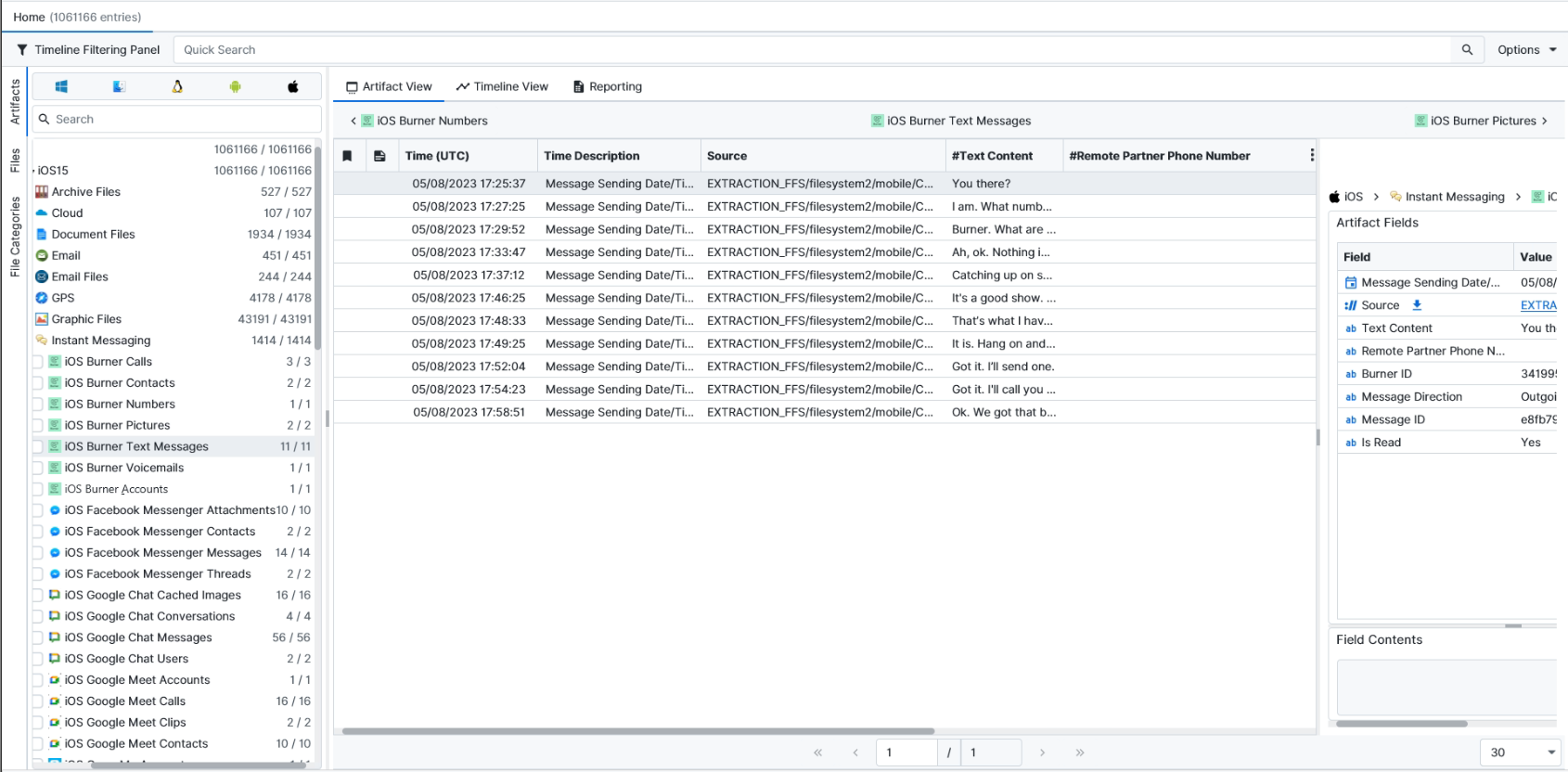This screenshot has height=772, width=1568.
Task: Click the table horizontal scrollbar
Action: click(638, 731)
